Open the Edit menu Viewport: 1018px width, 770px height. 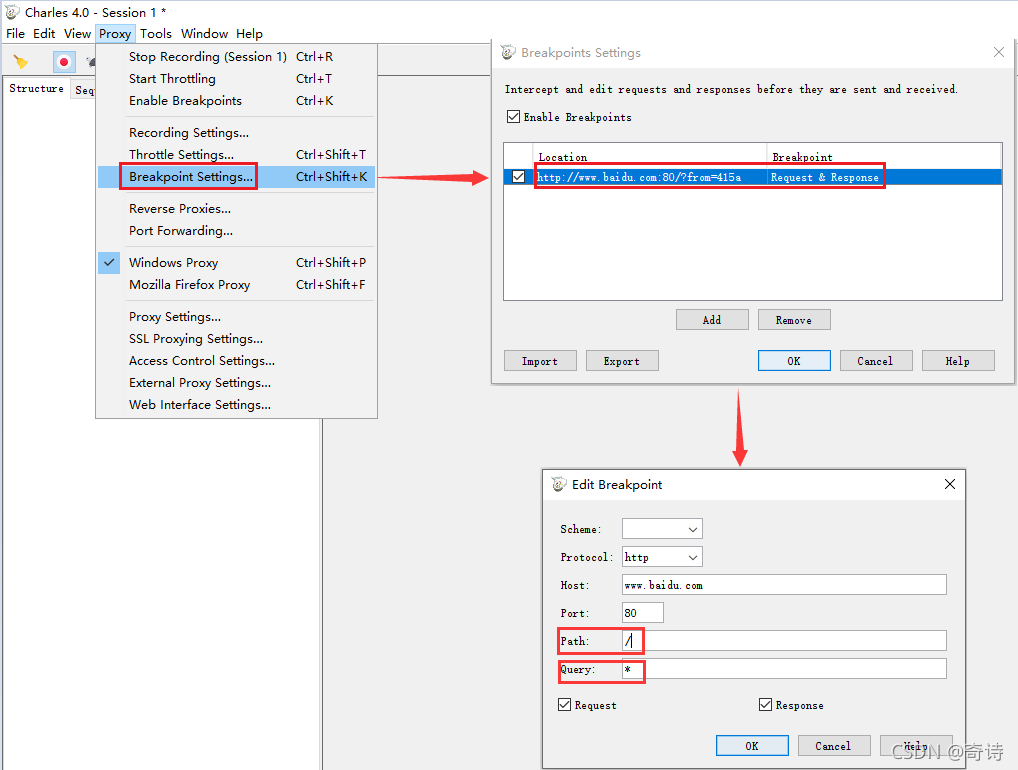44,34
